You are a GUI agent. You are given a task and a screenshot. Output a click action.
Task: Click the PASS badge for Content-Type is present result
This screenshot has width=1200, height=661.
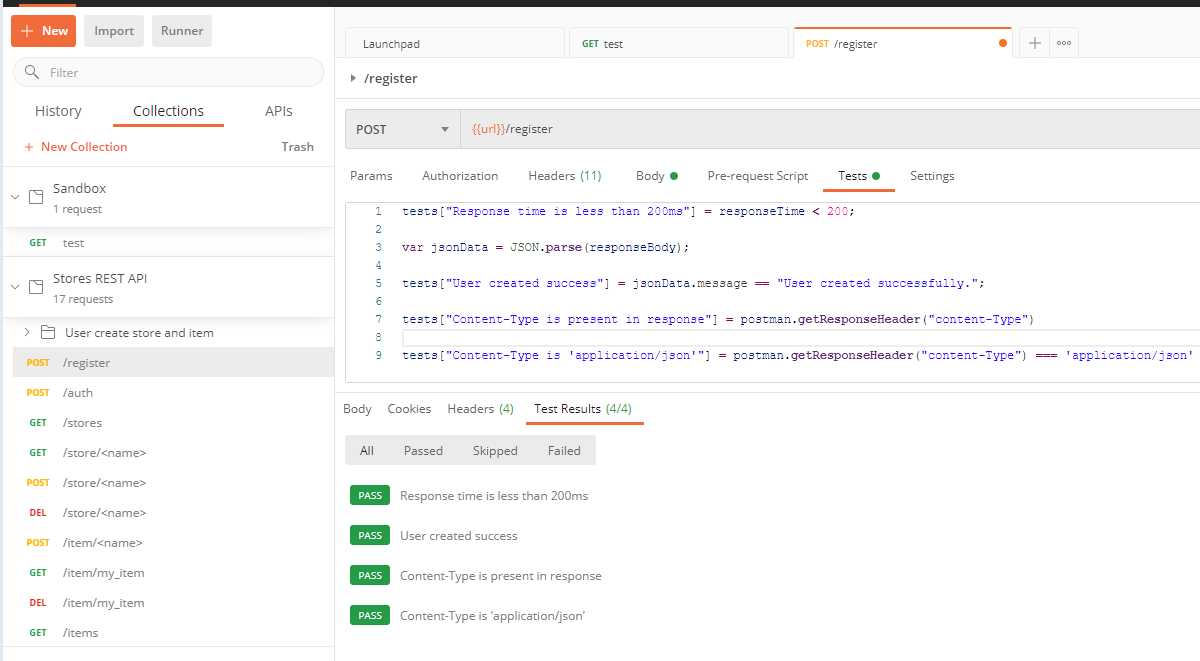[370, 576]
